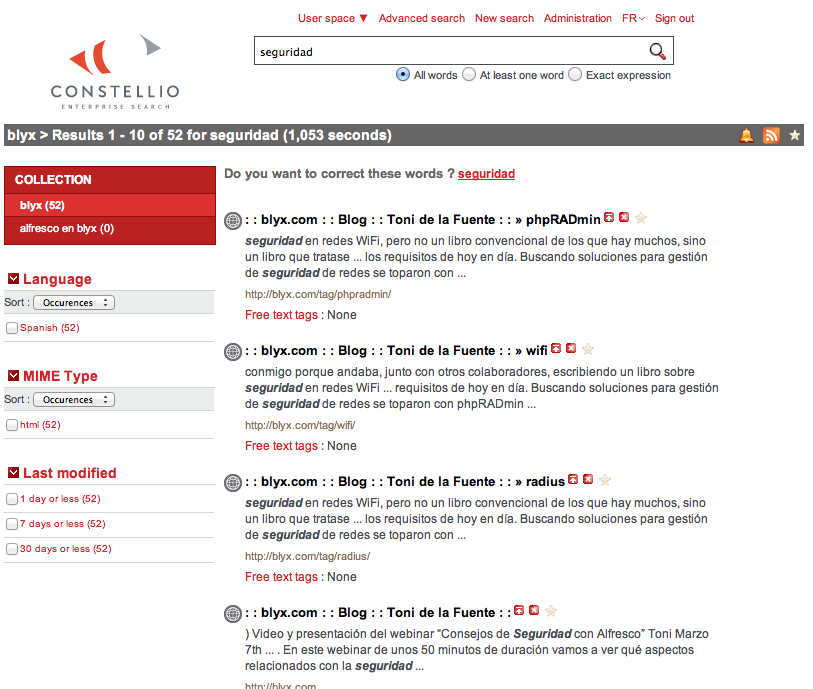Select At least one word option

click(469, 75)
